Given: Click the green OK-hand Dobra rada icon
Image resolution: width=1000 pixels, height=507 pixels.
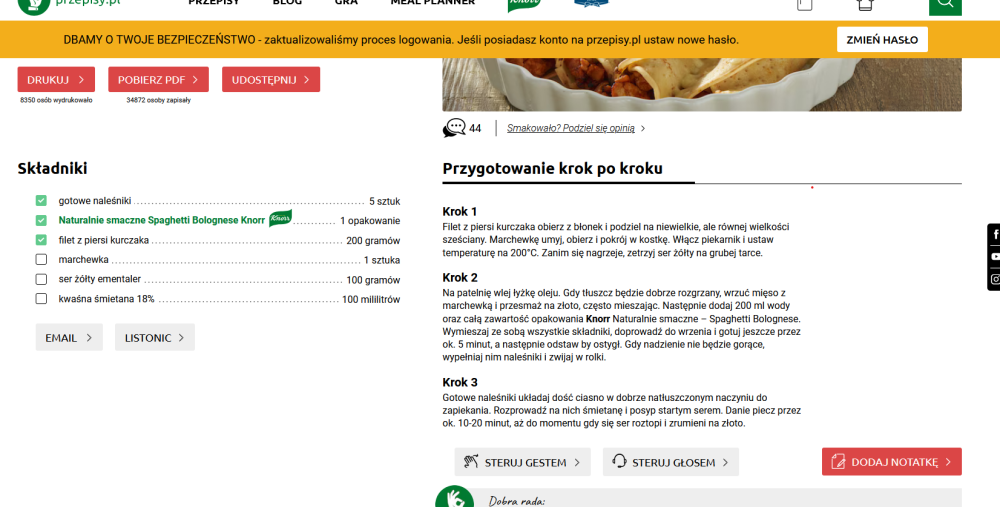Looking at the screenshot, I should (x=454, y=497).
